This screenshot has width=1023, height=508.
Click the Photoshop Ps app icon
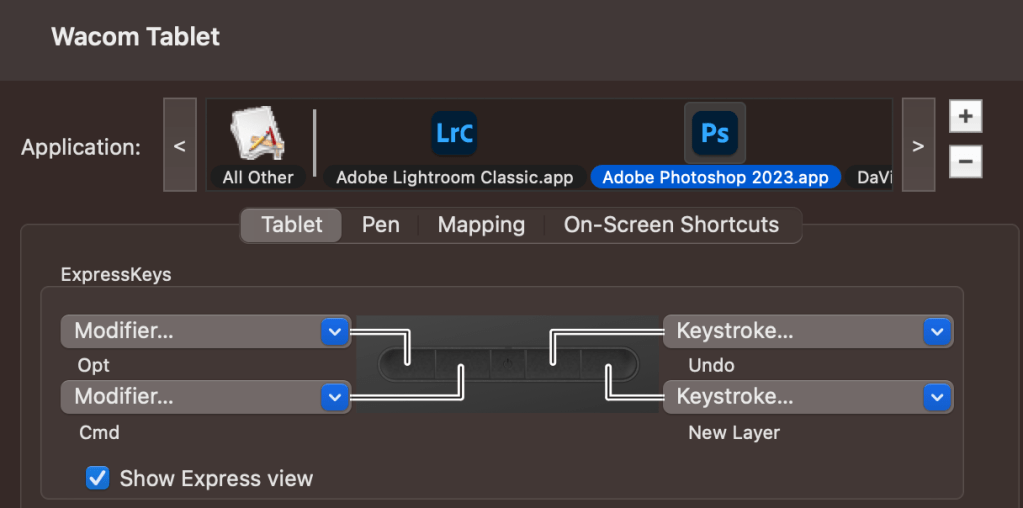714,133
